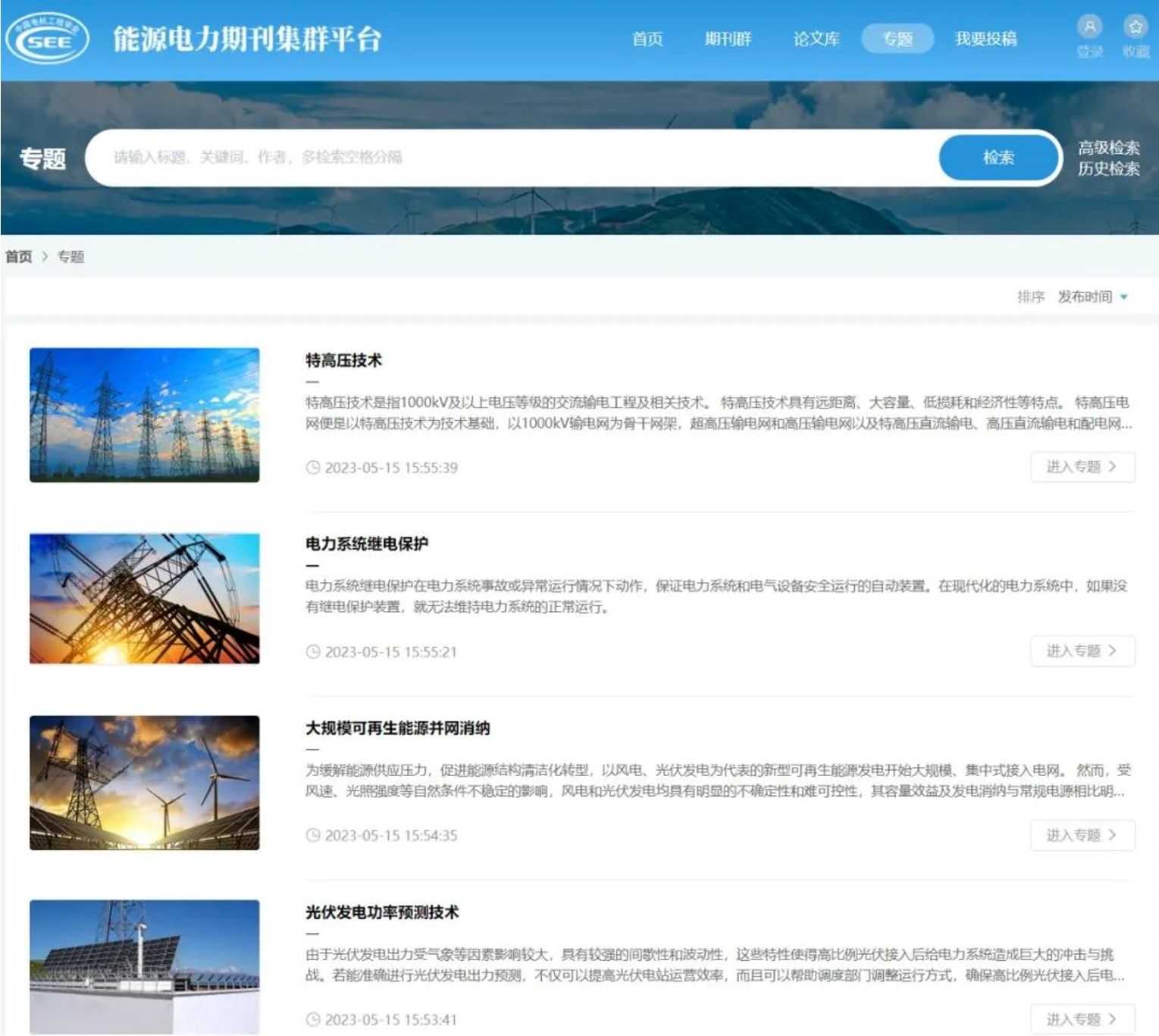Viewport: 1159px width, 1036px height.
Task: Open the 大规模可再生能源并网消纳 title link
Action: pos(397,728)
